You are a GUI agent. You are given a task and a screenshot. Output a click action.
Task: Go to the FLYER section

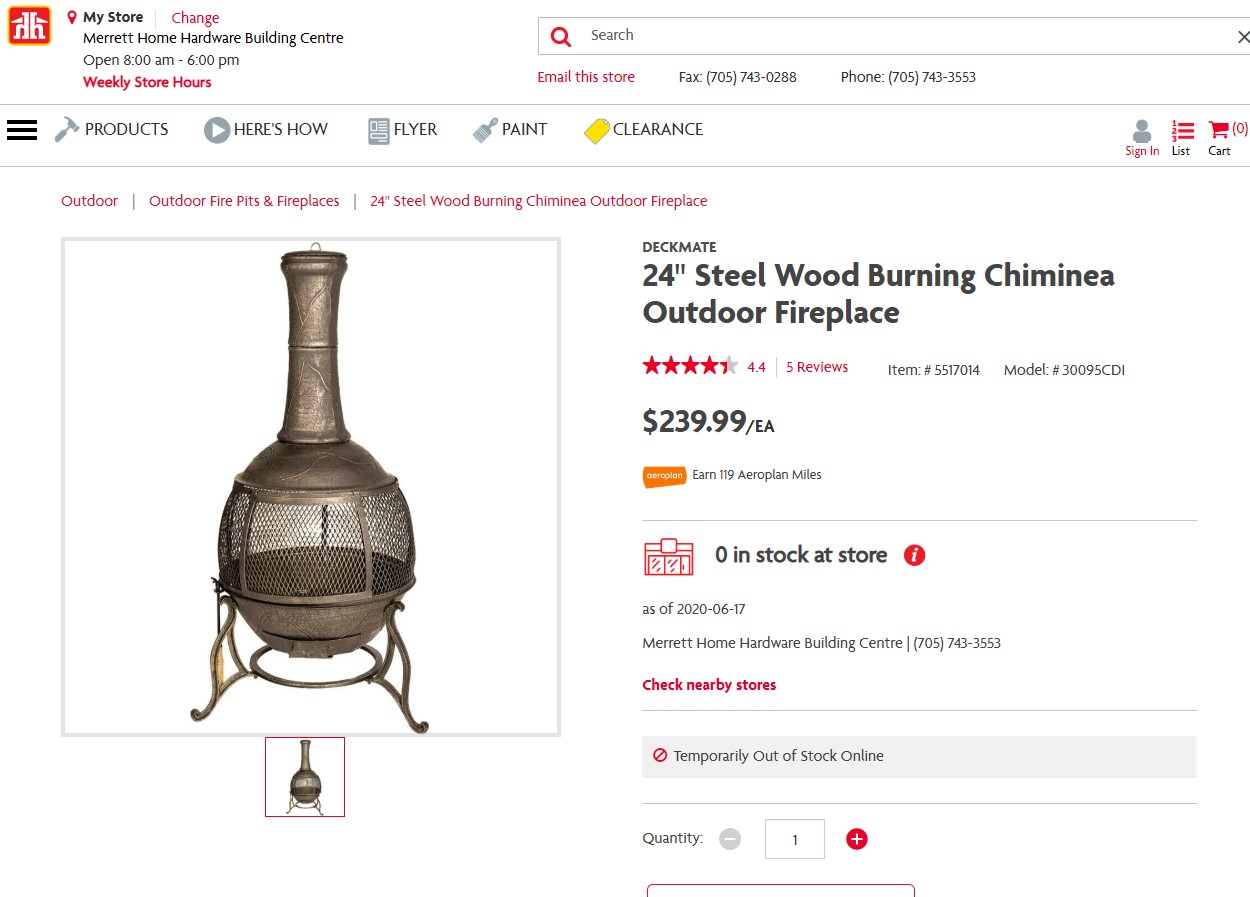tap(403, 130)
